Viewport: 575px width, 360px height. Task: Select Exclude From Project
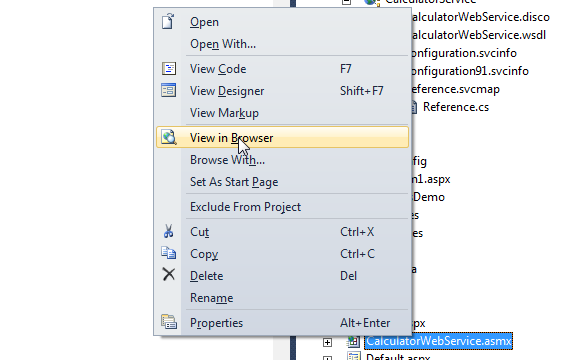[x=245, y=207]
